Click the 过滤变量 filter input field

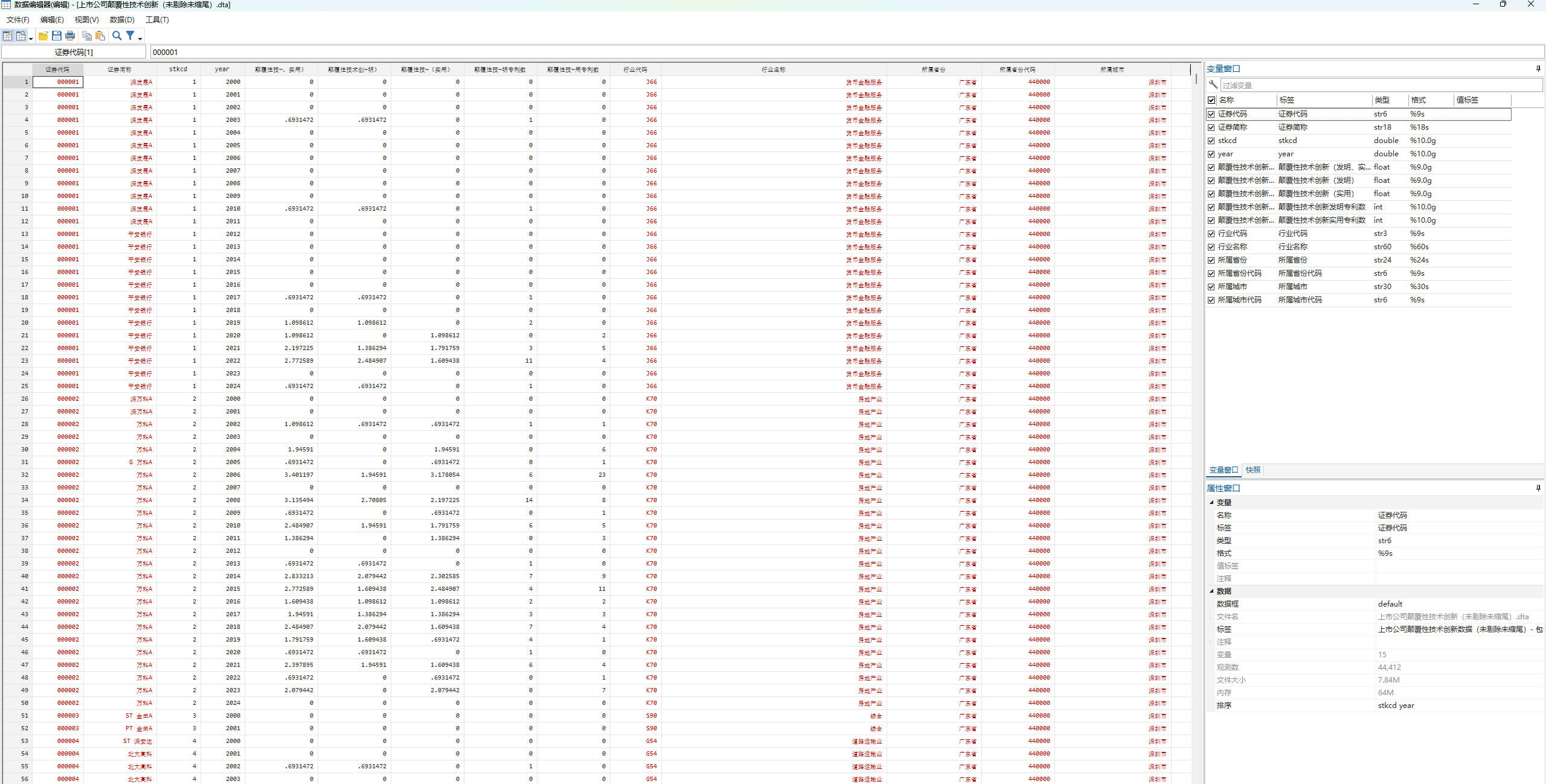[1377, 85]
